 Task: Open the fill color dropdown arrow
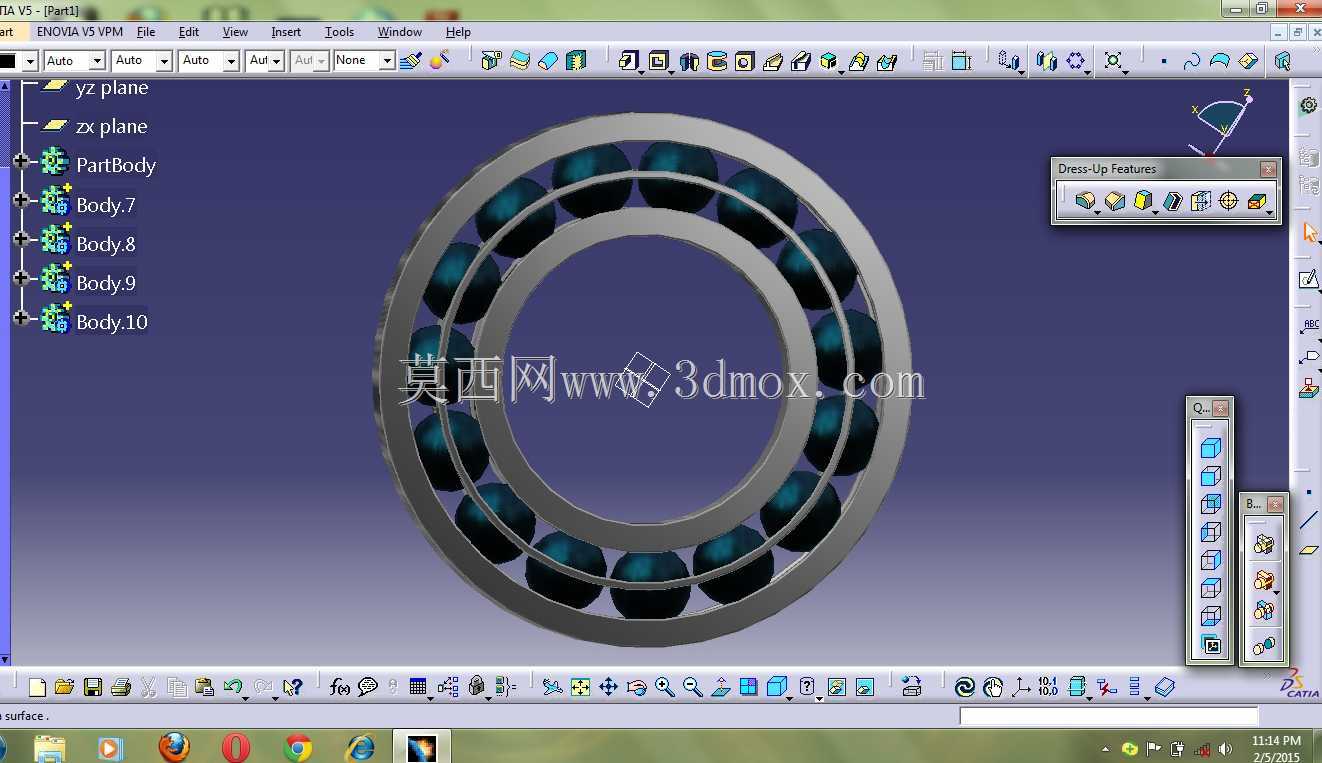pyautogui.click(x=30, y=61)
